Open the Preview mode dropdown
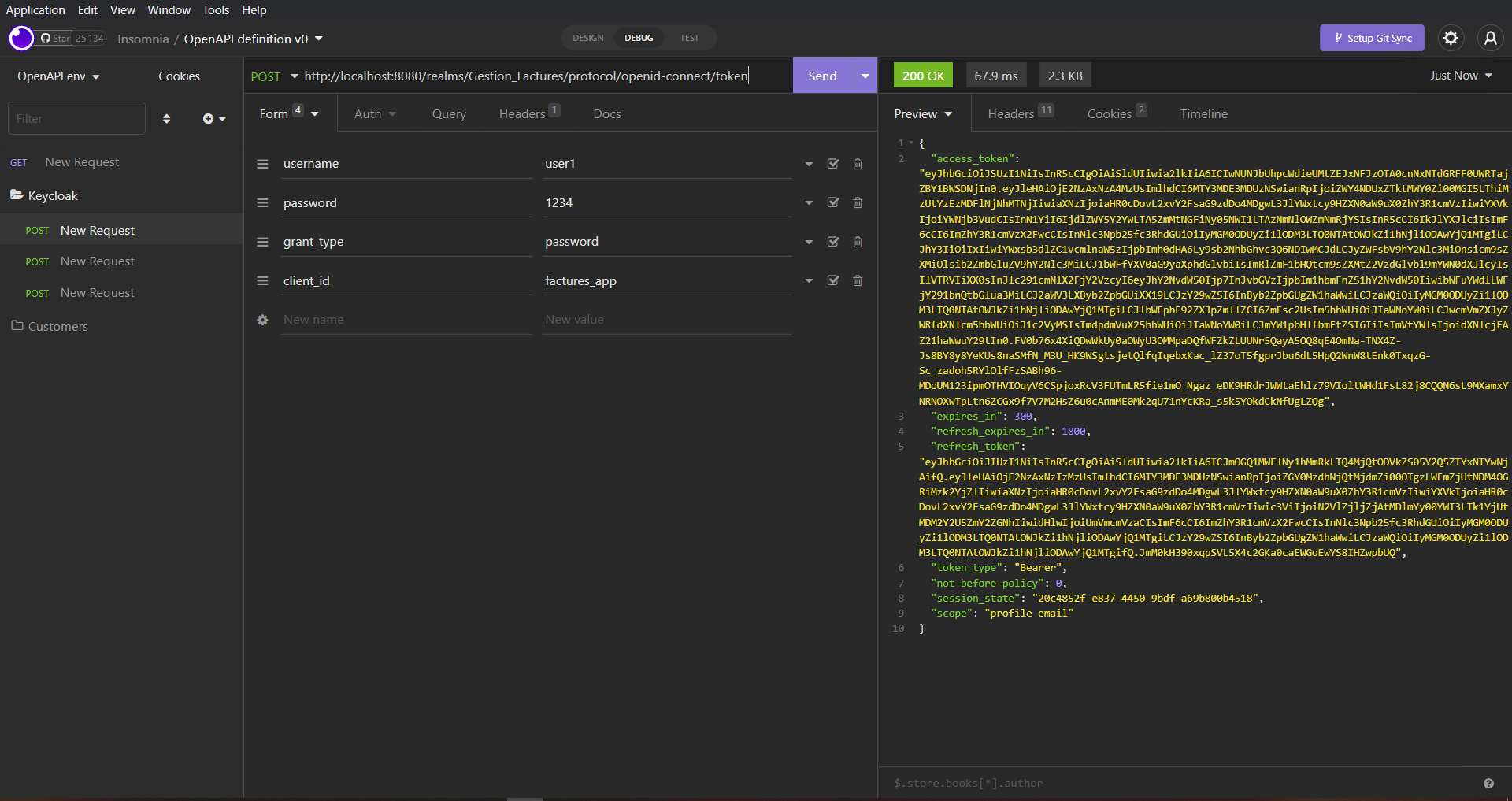1512x801 pixels. click(922, 113)
